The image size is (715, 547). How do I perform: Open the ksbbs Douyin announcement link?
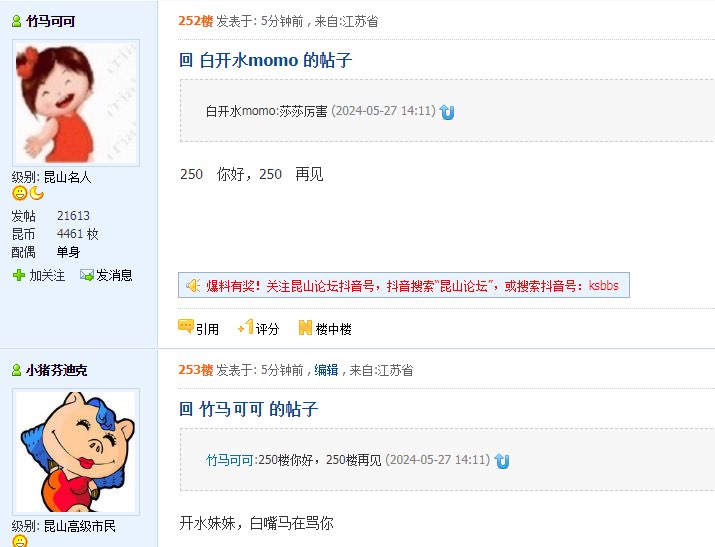click(603, 286)
